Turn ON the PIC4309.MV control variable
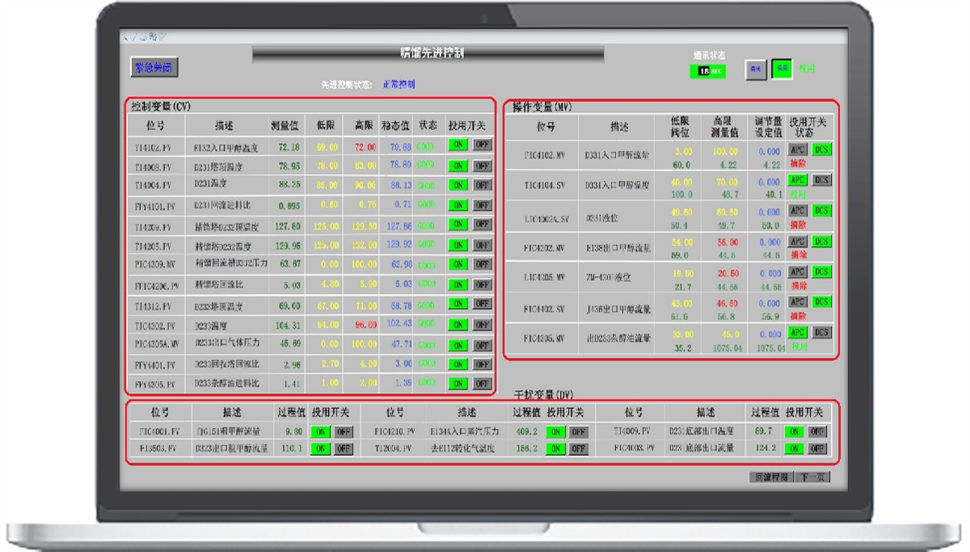This screenshot has width=970, height=552. tap(458, 265)
